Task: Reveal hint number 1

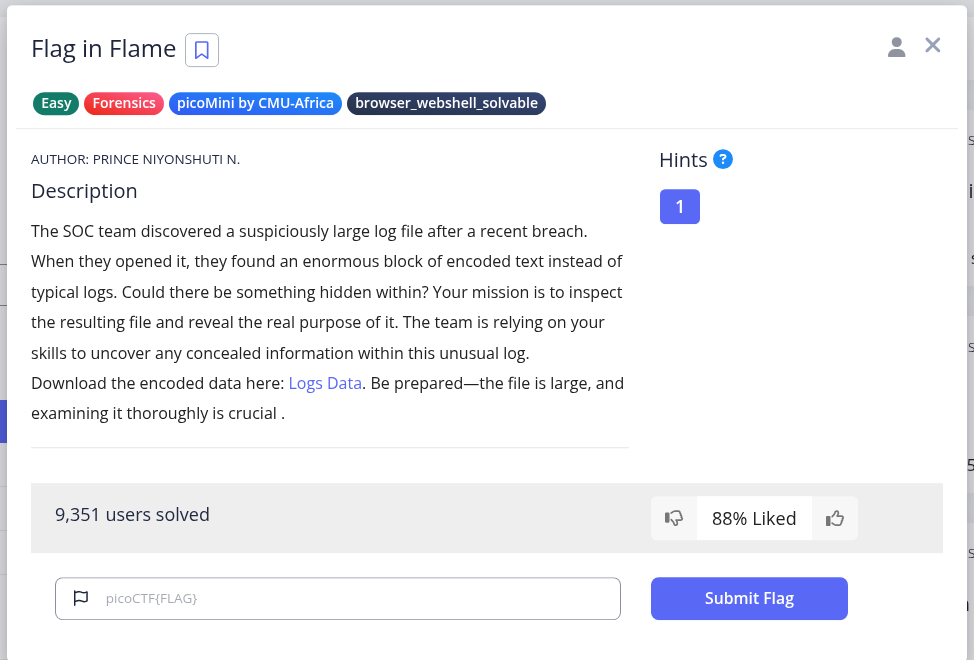Action: [x=680, y=206]
